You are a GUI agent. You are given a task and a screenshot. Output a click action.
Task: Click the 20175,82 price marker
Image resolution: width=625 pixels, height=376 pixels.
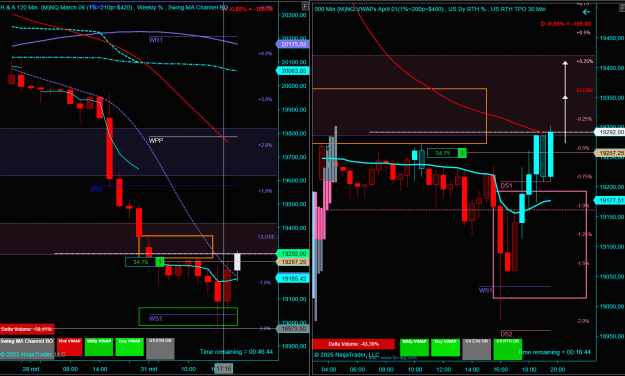(x=293, y=44)
